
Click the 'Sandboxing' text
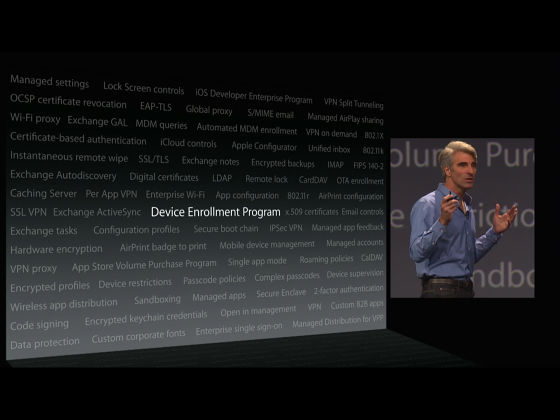point(157,299)
